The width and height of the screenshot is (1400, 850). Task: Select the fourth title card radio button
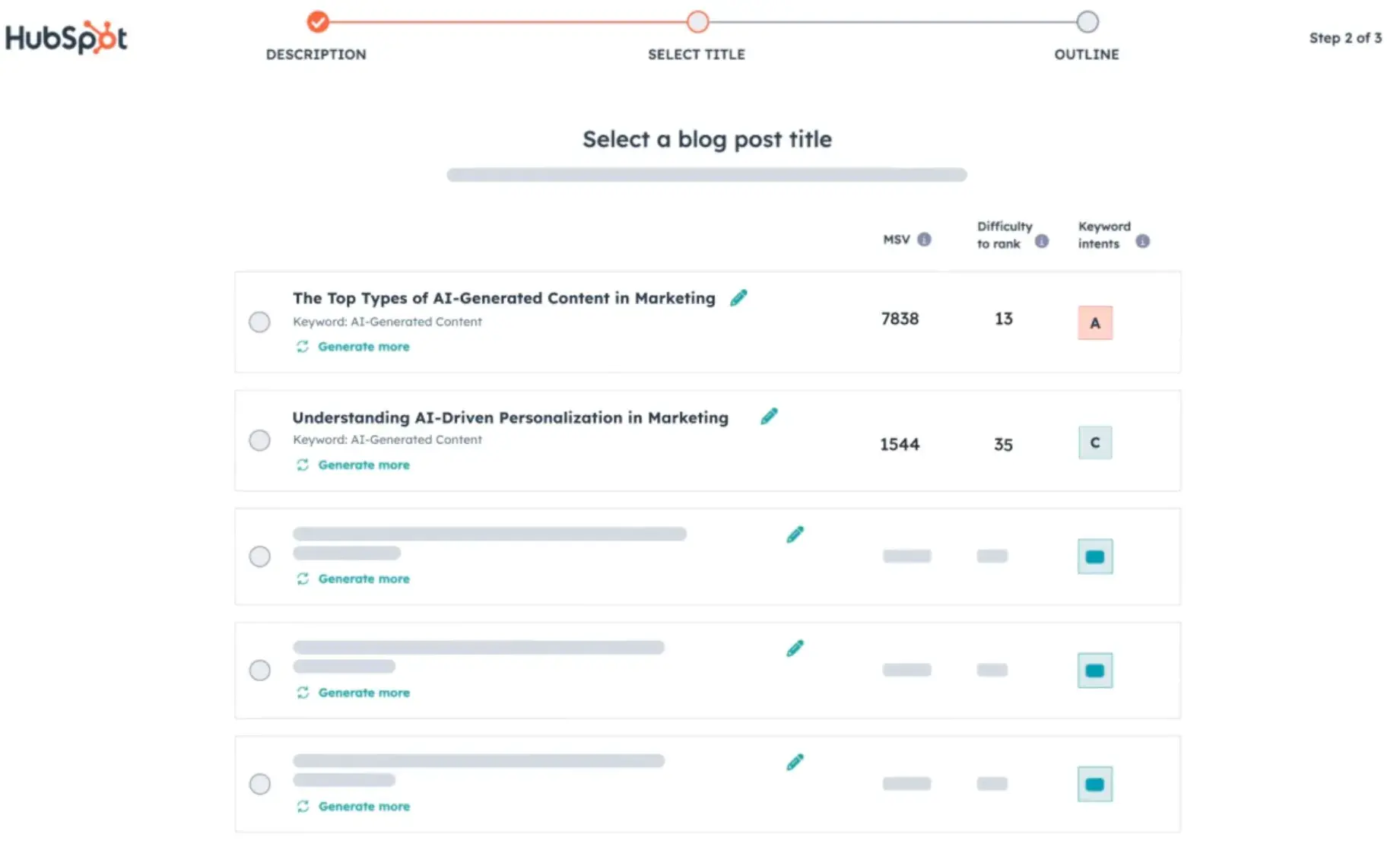pyautogui.click(x=259, y=671)
